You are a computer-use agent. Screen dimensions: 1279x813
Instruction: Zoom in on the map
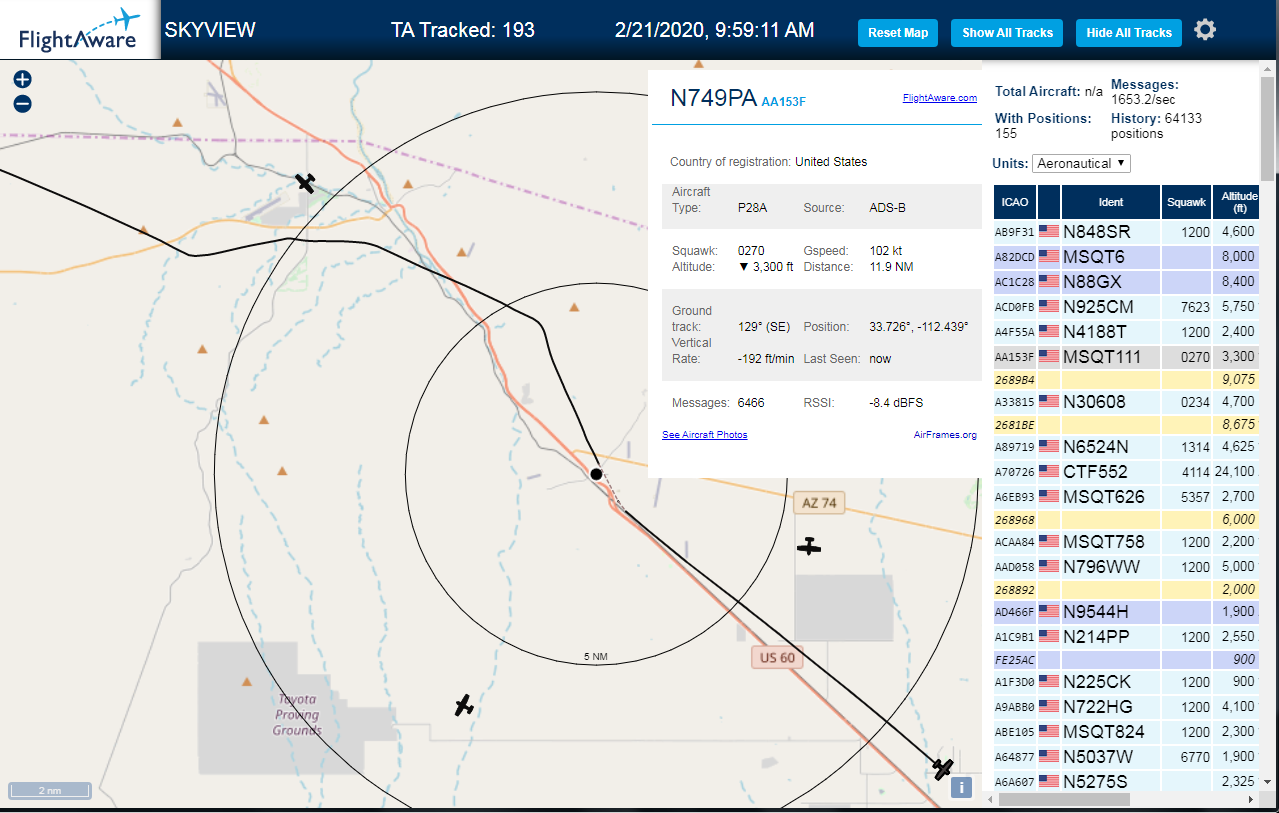point(22,80)
